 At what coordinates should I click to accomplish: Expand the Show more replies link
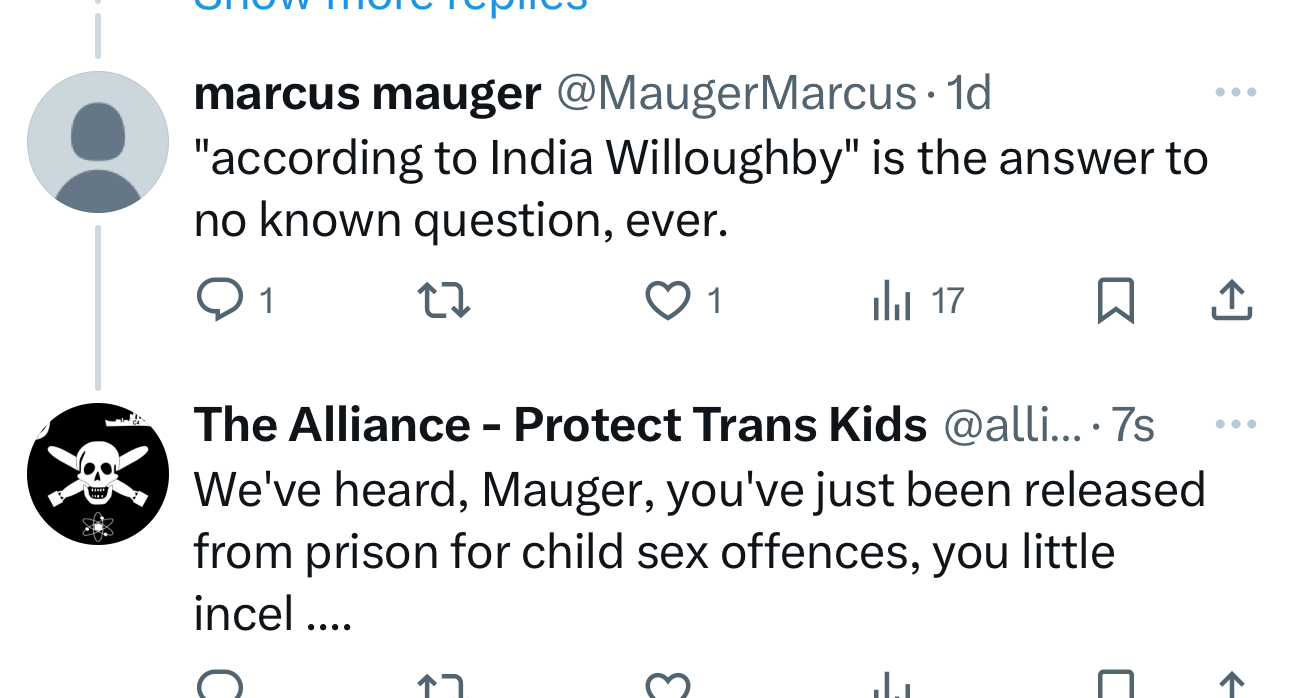click(390, 5)
